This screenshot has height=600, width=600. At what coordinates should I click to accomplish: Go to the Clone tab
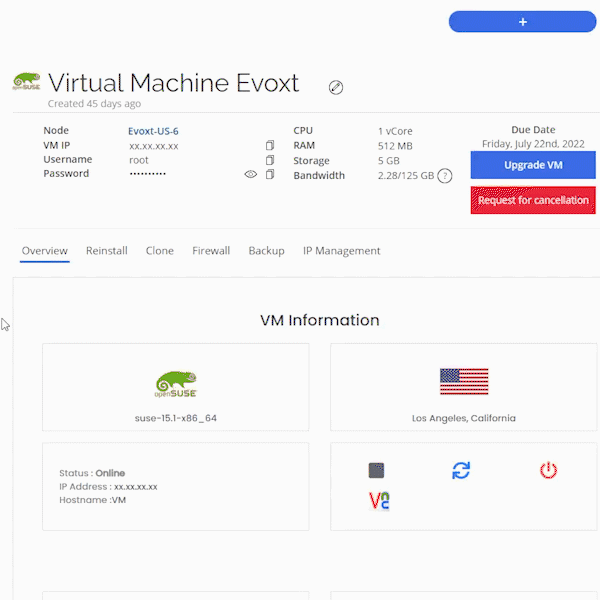[x=160, y=251]
